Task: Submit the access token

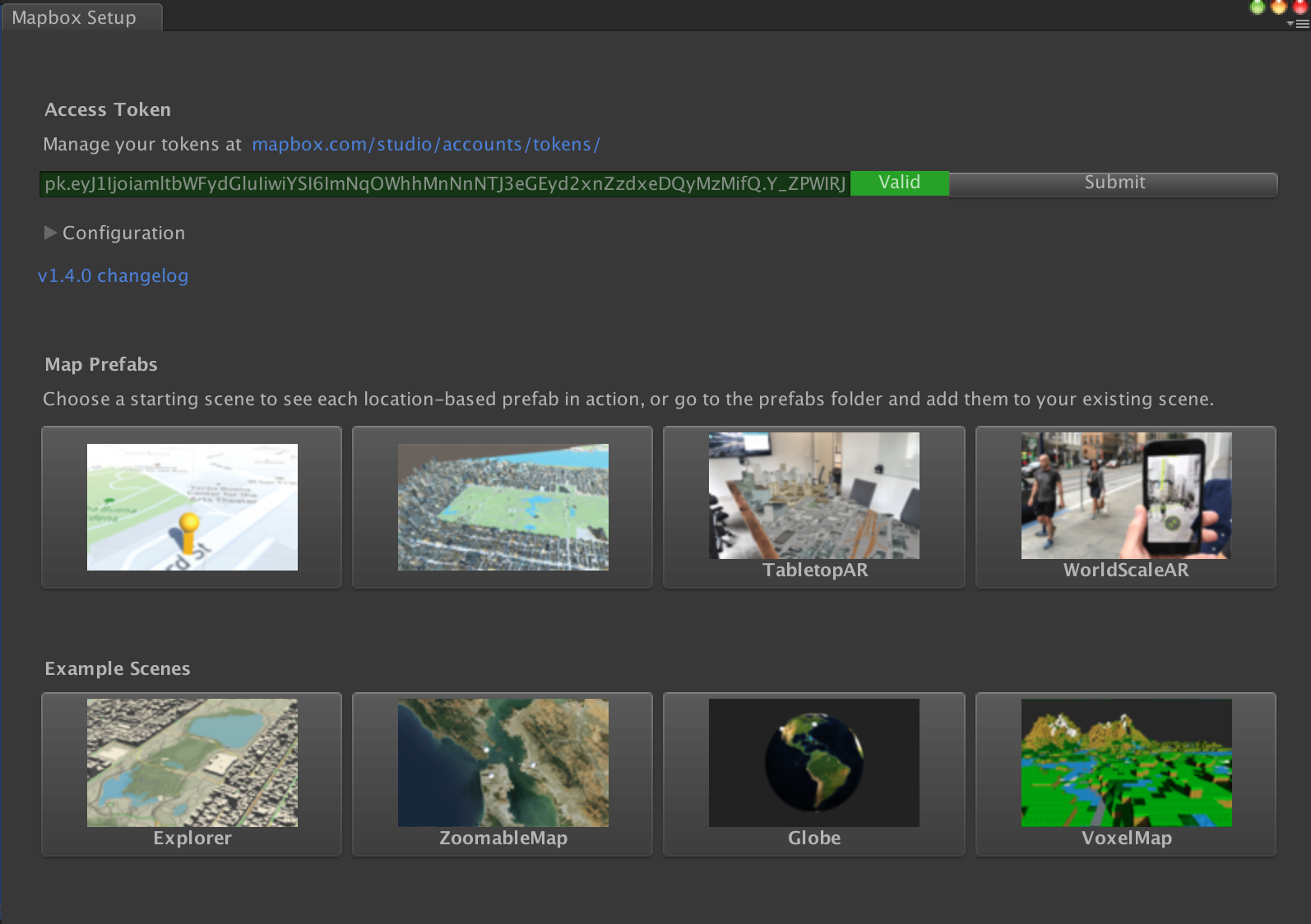Action: click(x=1114, y=183)
